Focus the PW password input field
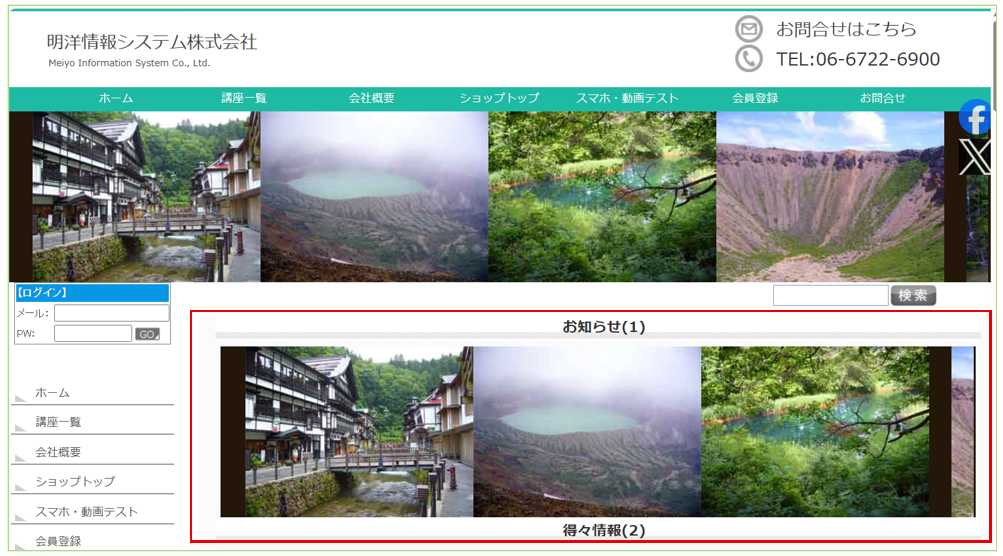Image resolution: width=1003 pixels, height=556 pixels. 93,333
